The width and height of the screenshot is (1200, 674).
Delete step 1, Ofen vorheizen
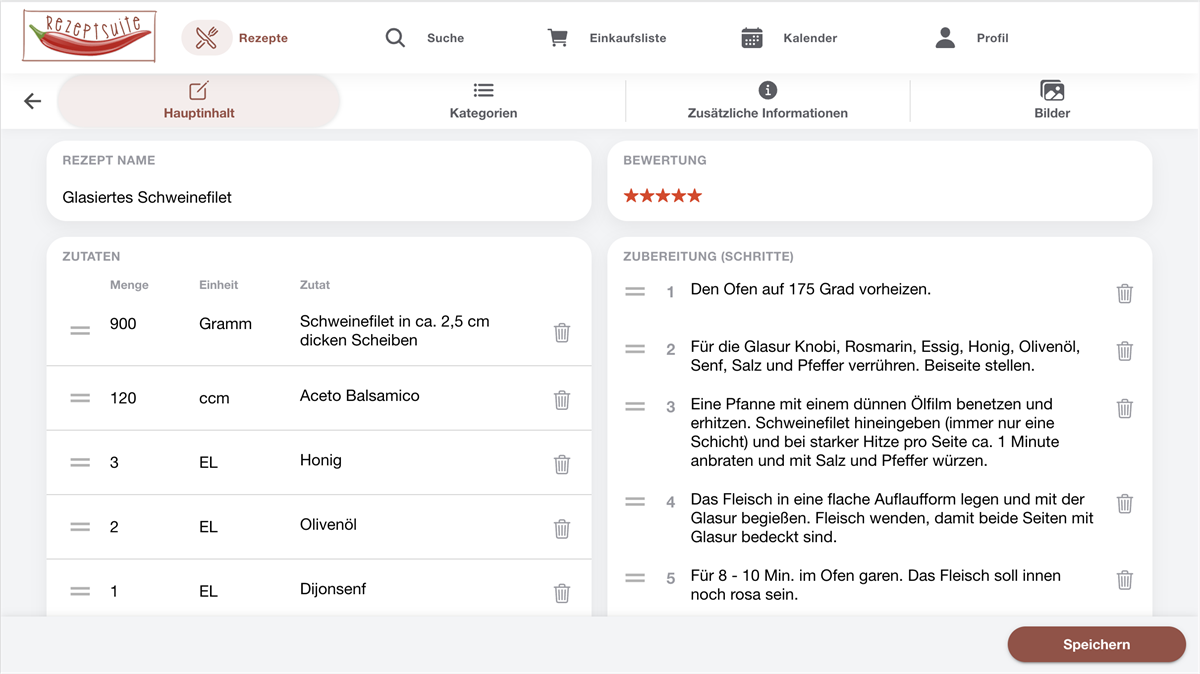pyautogui.click(x=1125, y=293)
